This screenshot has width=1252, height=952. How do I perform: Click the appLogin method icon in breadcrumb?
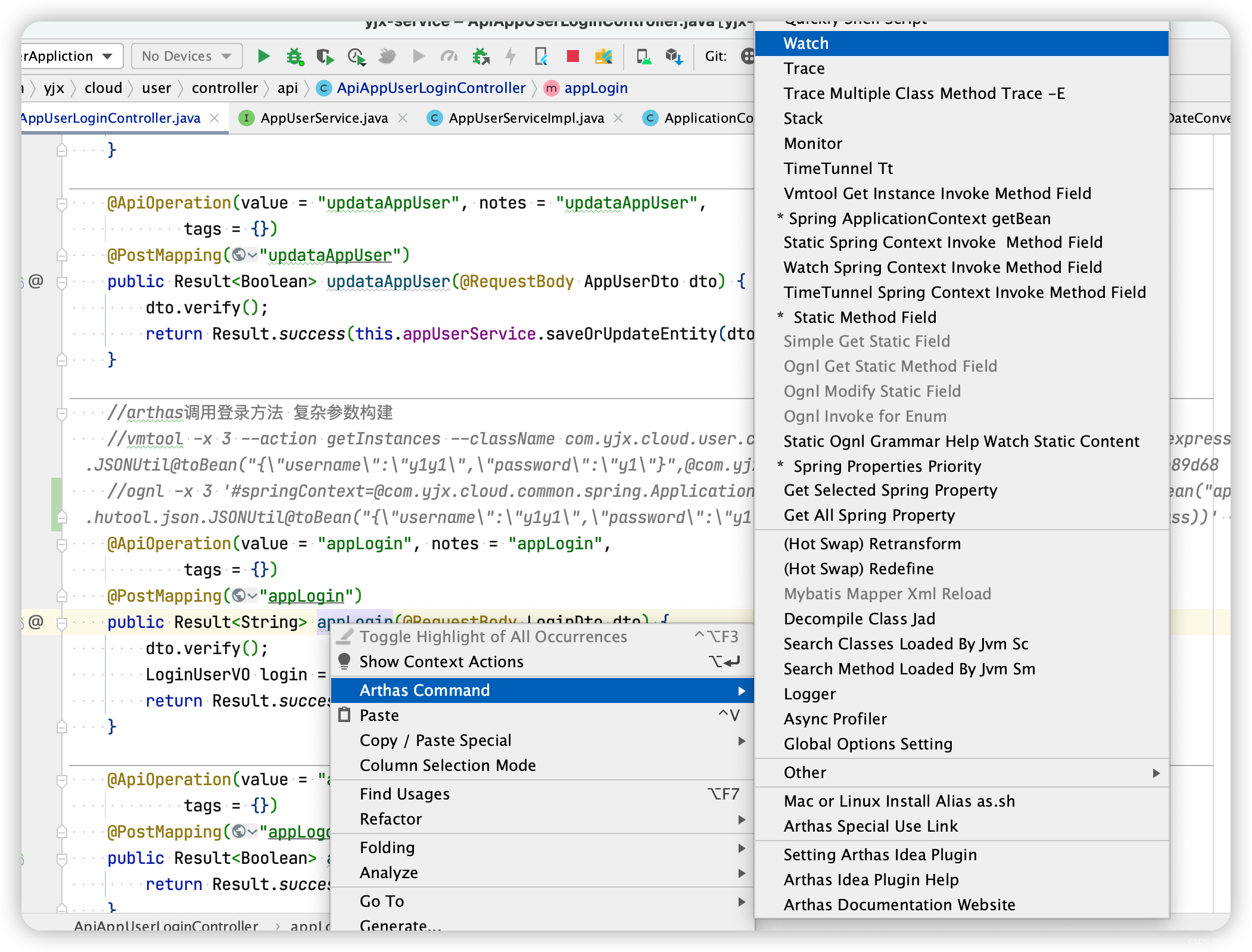point(552,88)
